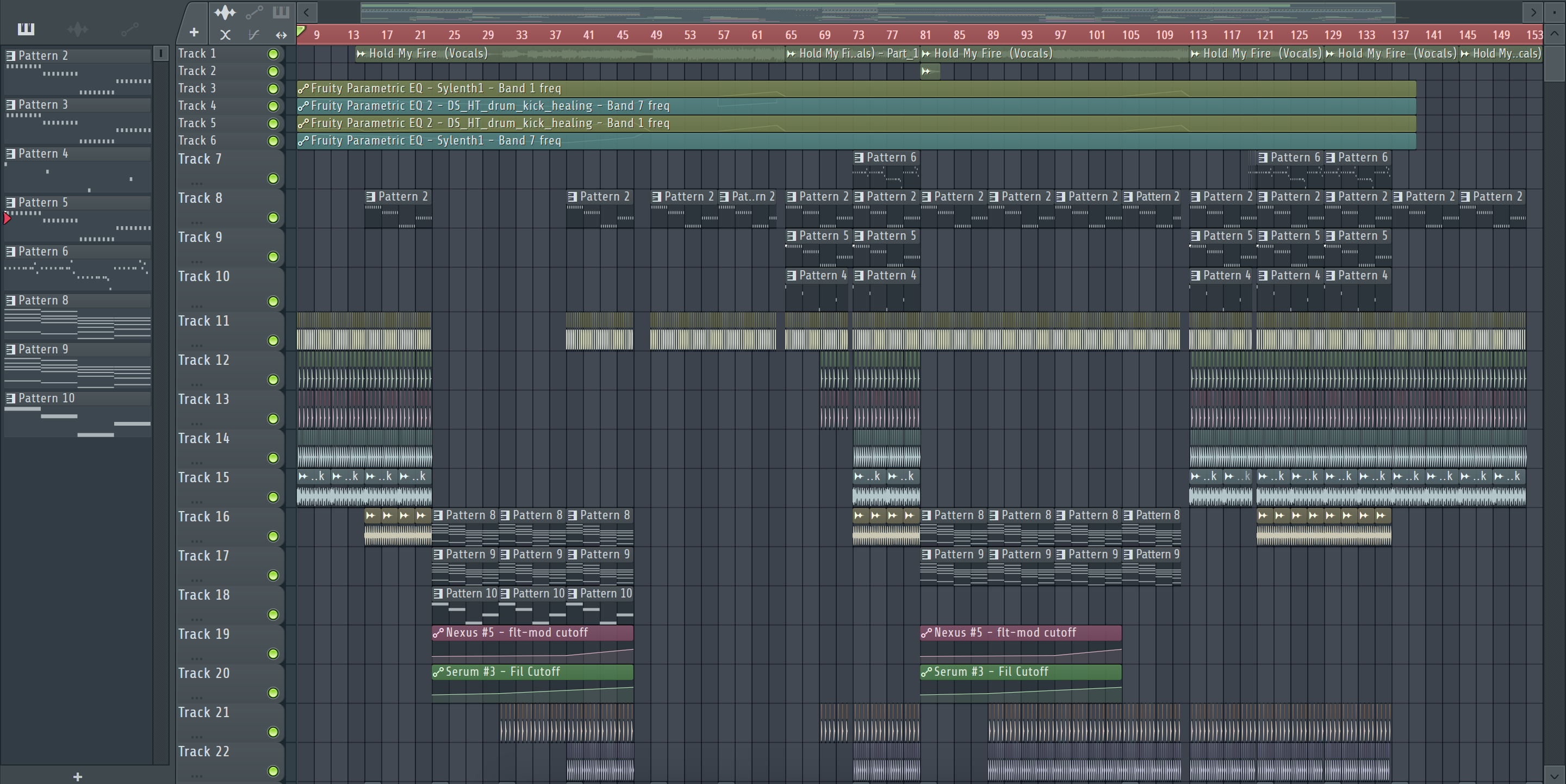Click Sylenth1 Band 1 freq automation icon

click(x=304, y=89)
